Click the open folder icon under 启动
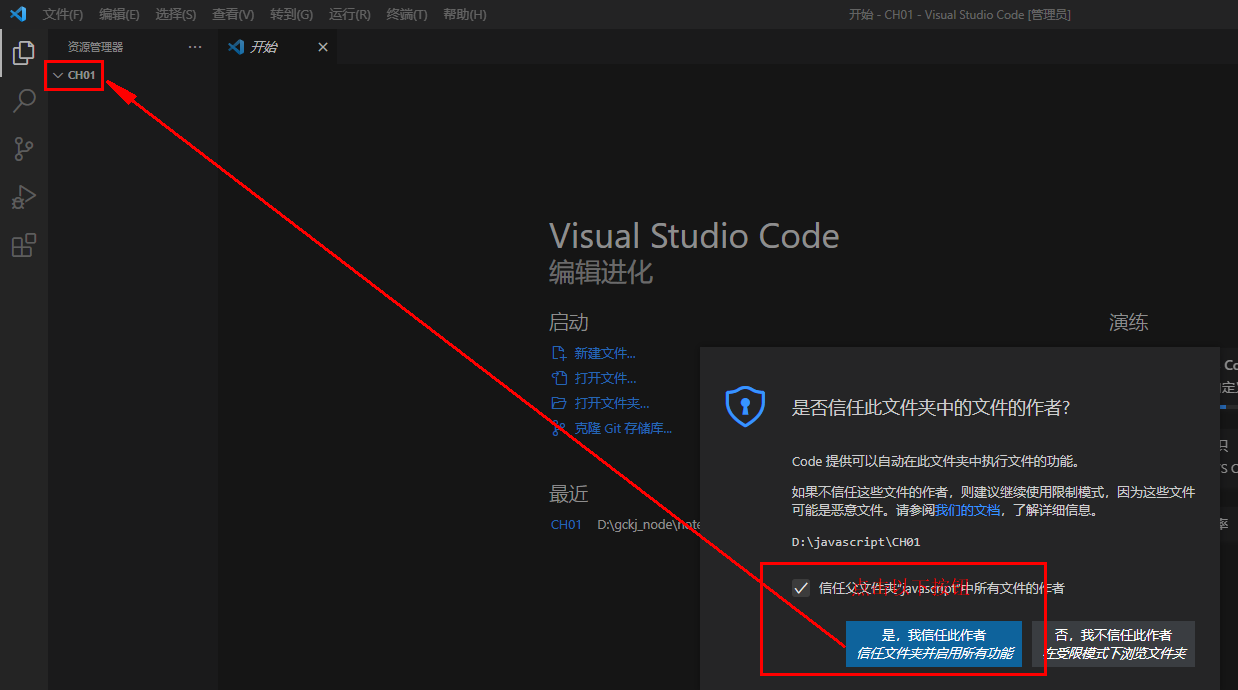This screenshot has height=690, width=1238. (x=559, y=403)
